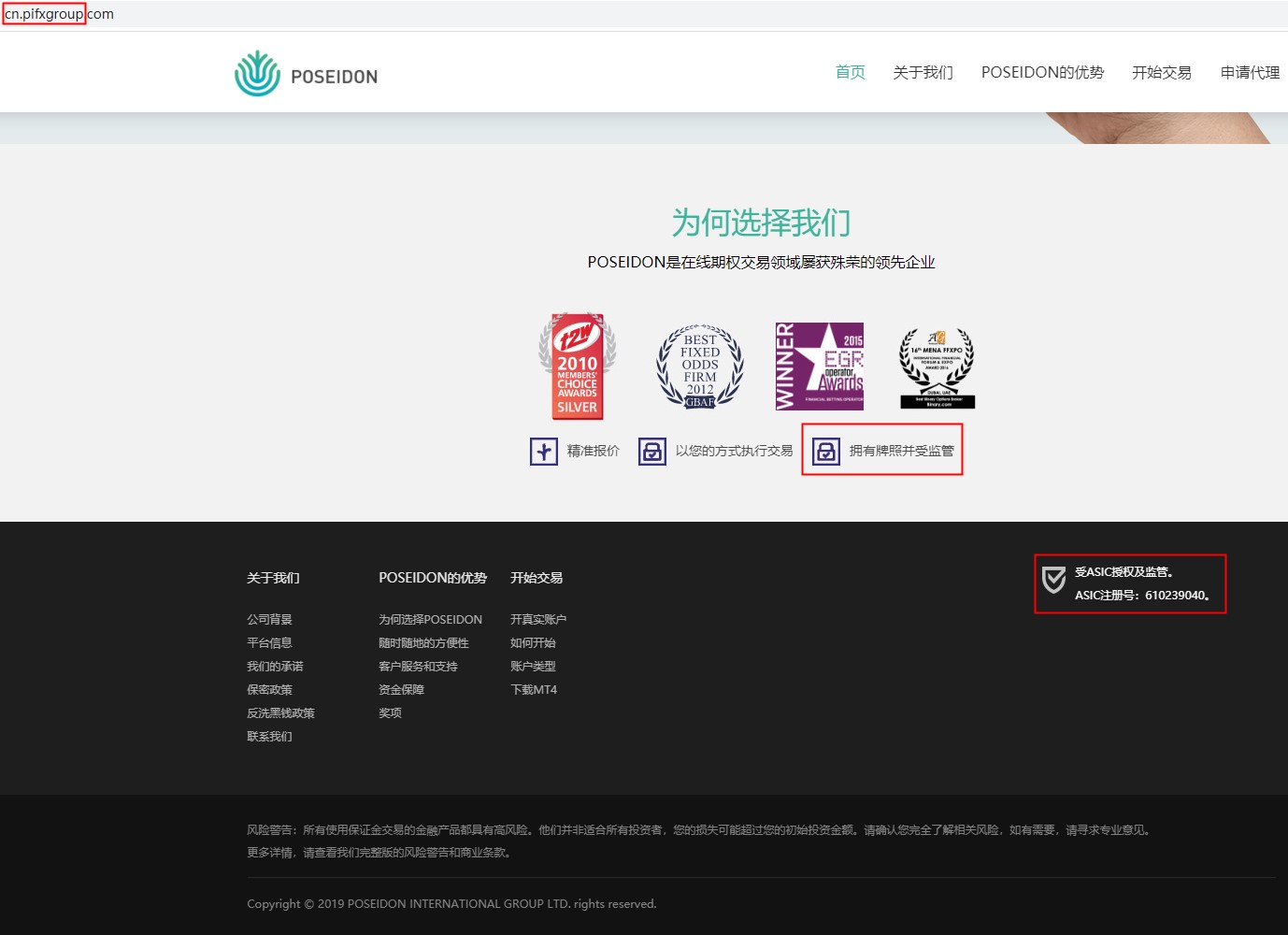
Task: Click the 风险警告 disclaimer paragraph
Action: [x=701, y=841]
